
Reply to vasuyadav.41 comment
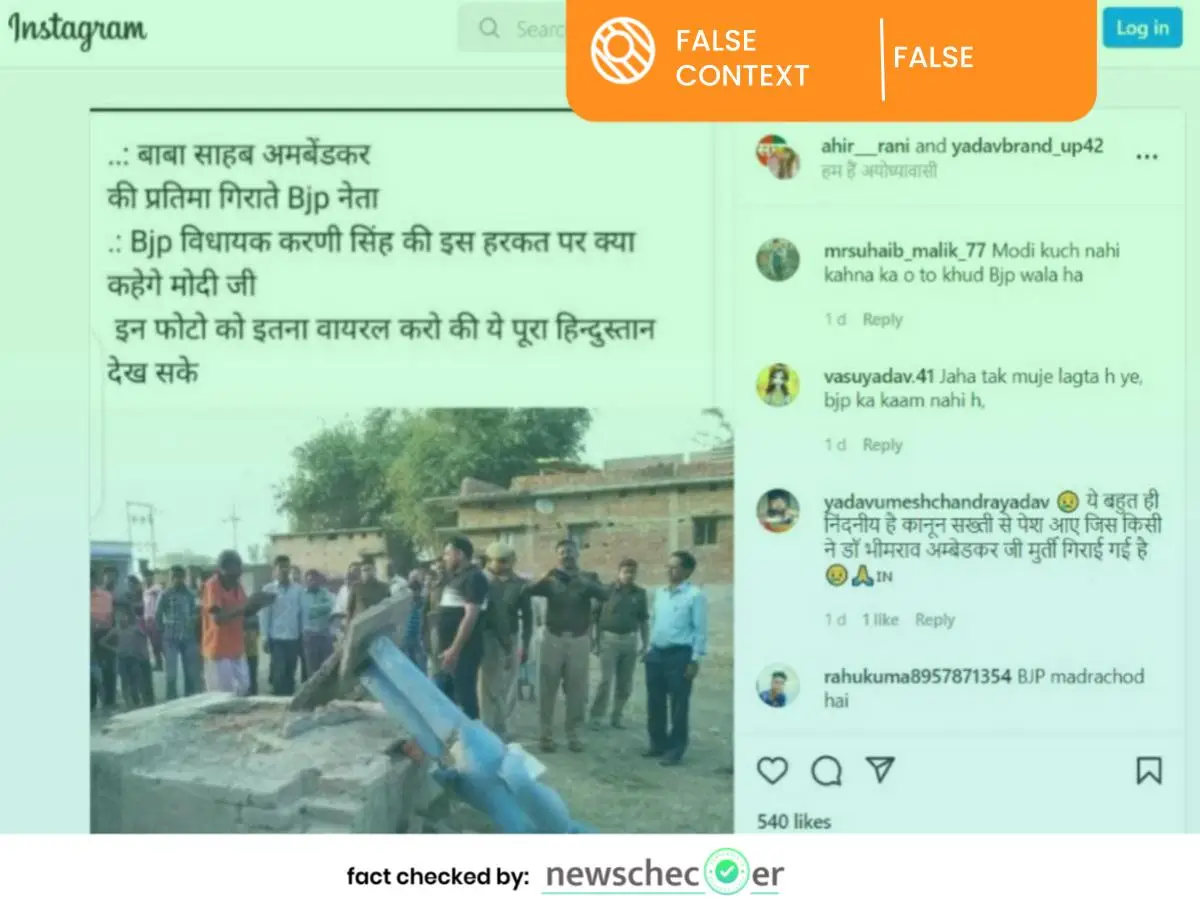[x=882, y=445]
